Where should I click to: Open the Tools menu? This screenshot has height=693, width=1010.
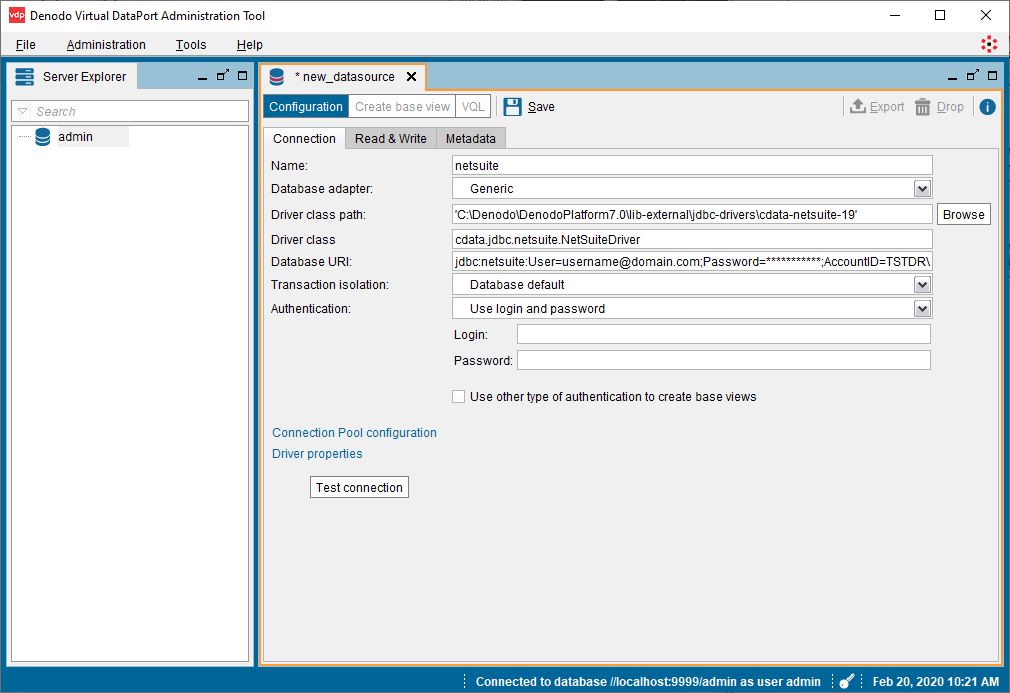pos(191,44)
